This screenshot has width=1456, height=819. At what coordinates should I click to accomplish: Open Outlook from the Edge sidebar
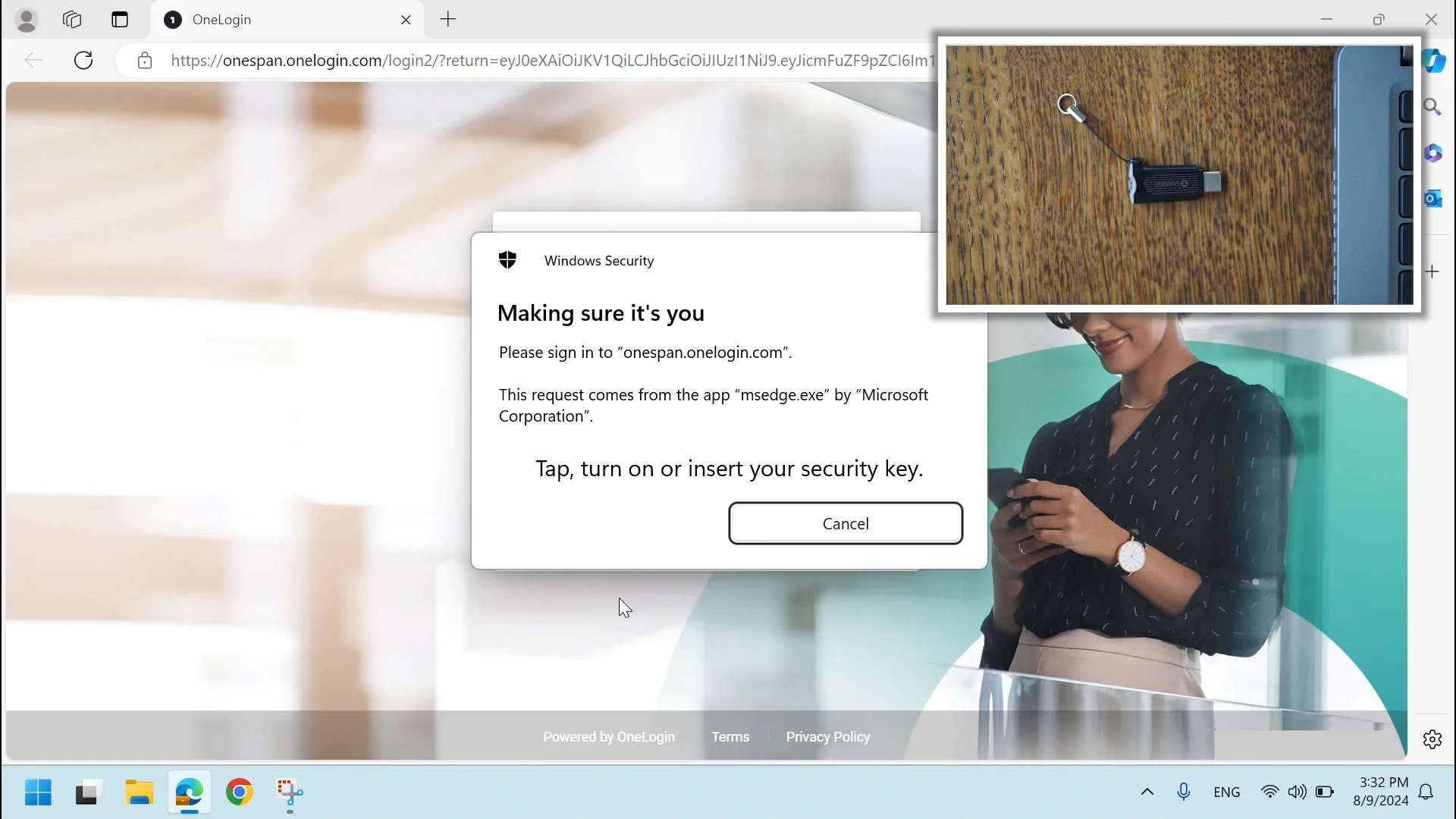(1432, 199)
